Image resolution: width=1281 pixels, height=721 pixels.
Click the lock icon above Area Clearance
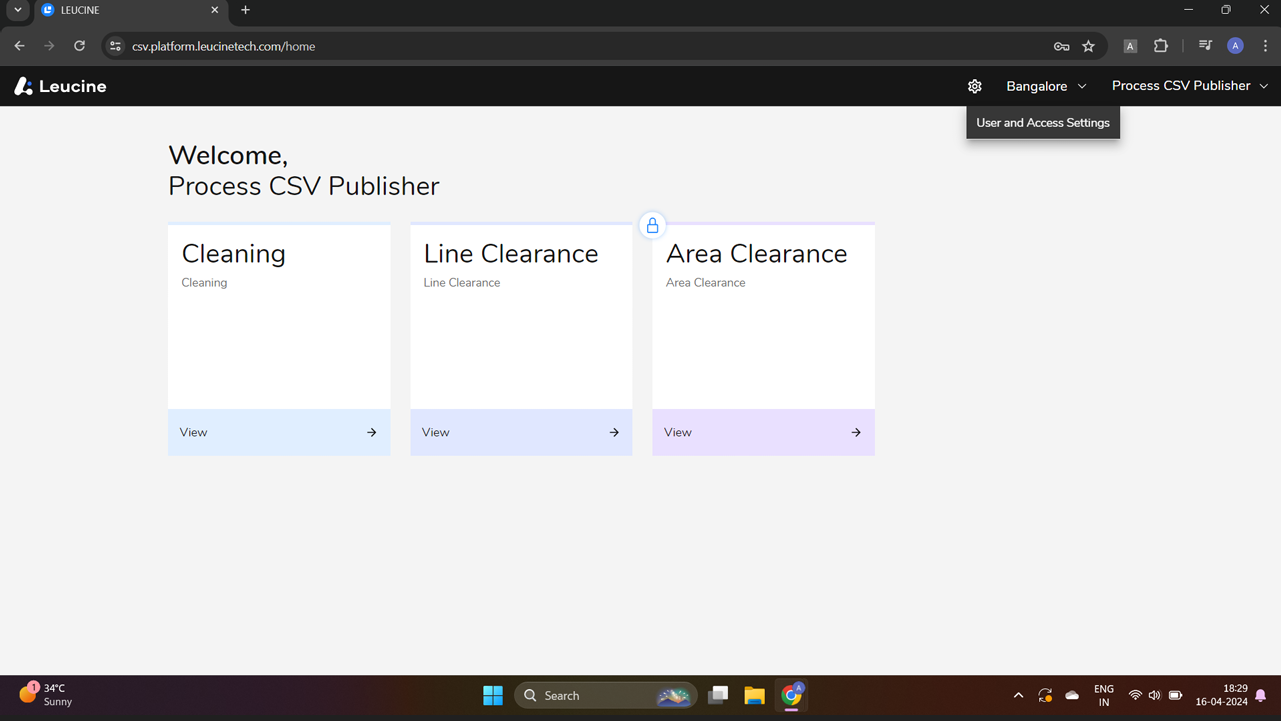[652, 226]
